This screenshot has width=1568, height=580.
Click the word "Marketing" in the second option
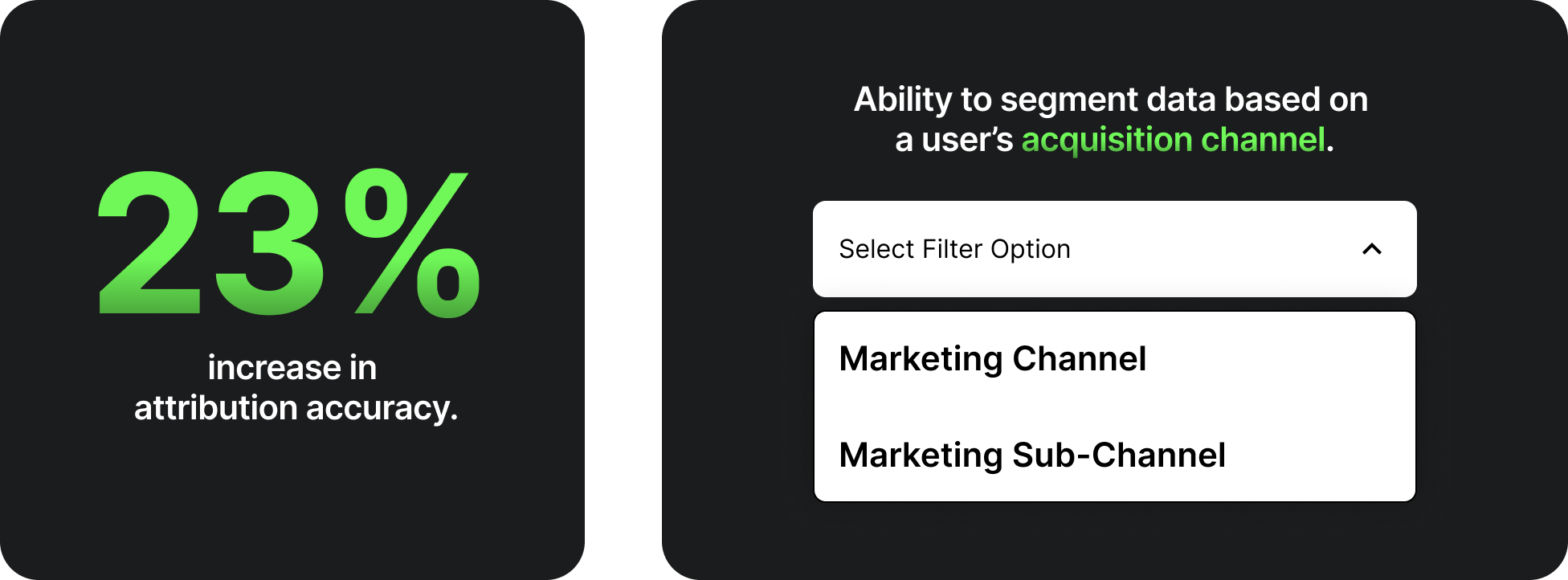[x=921, y=455]
